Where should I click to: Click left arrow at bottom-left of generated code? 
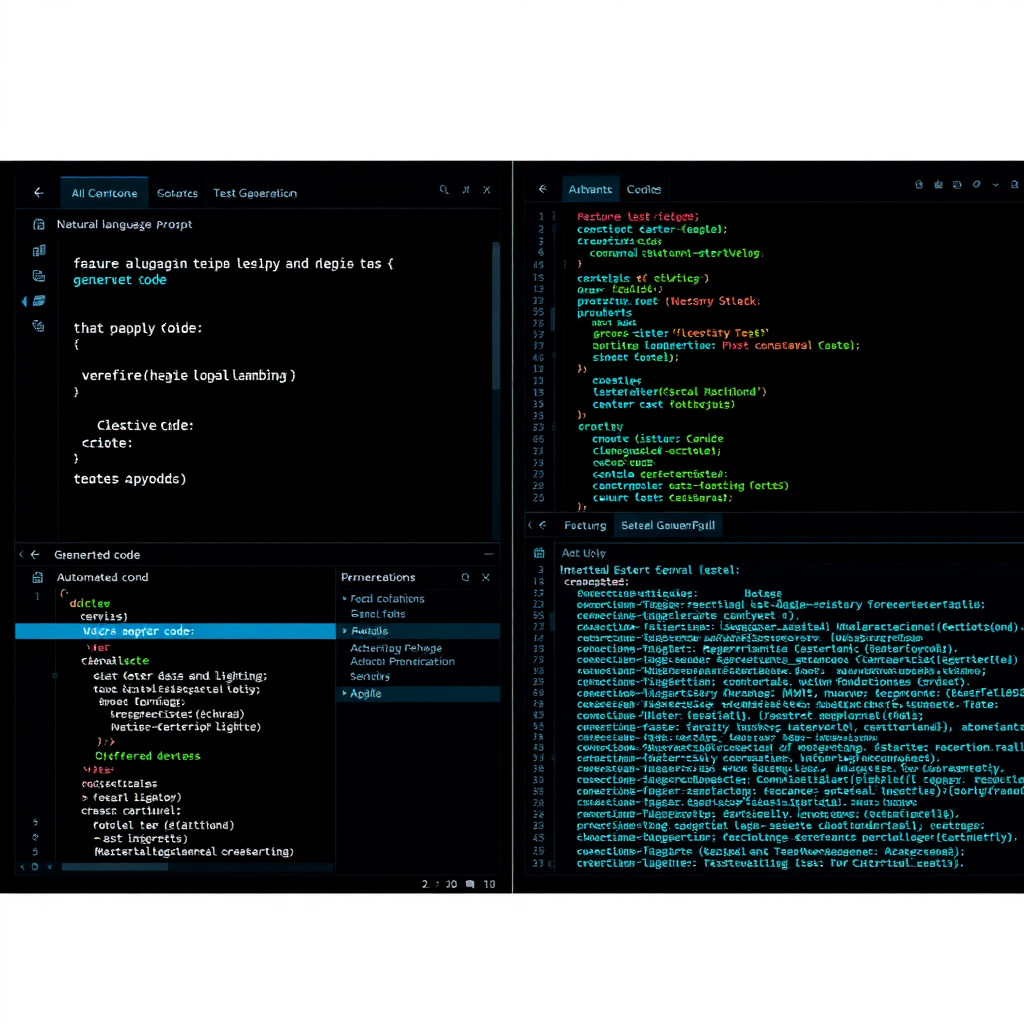(22, 867)
